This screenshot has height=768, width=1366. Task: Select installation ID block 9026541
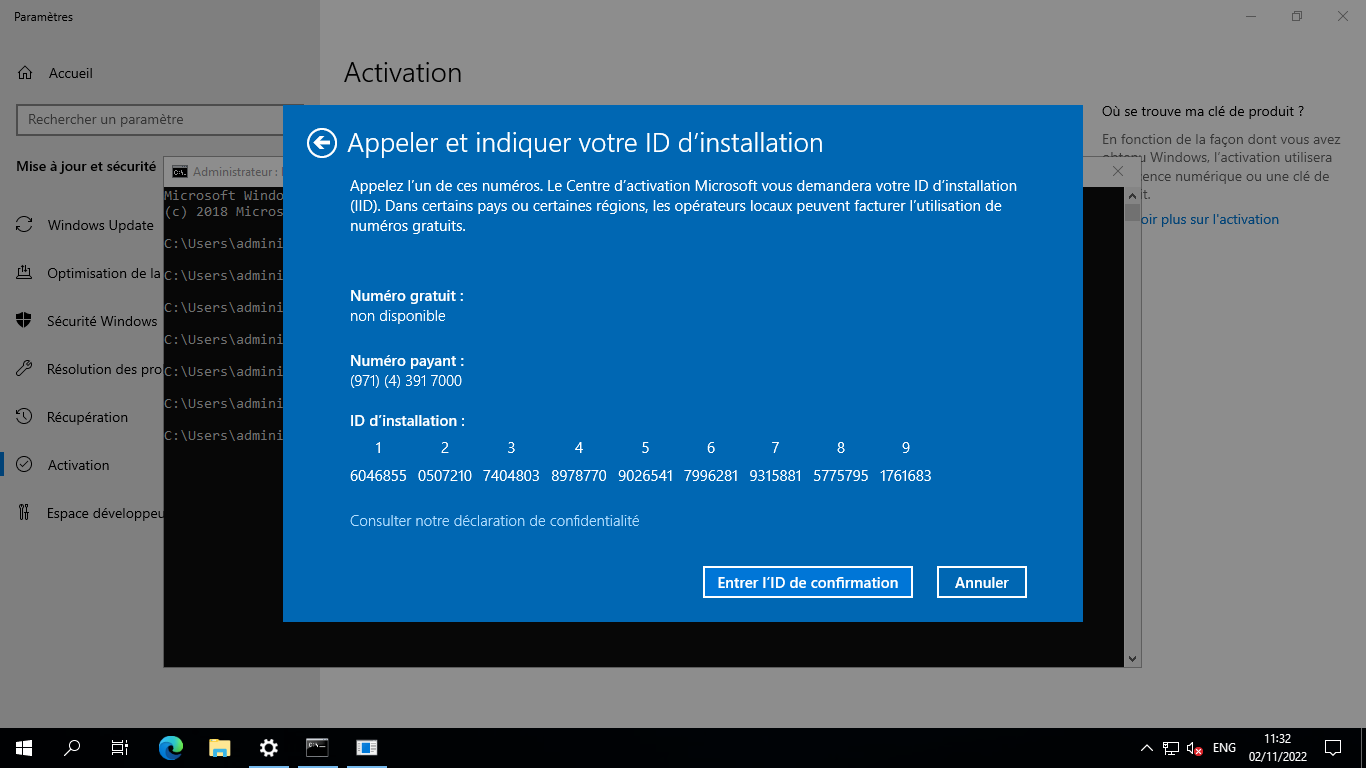(645, 476)
